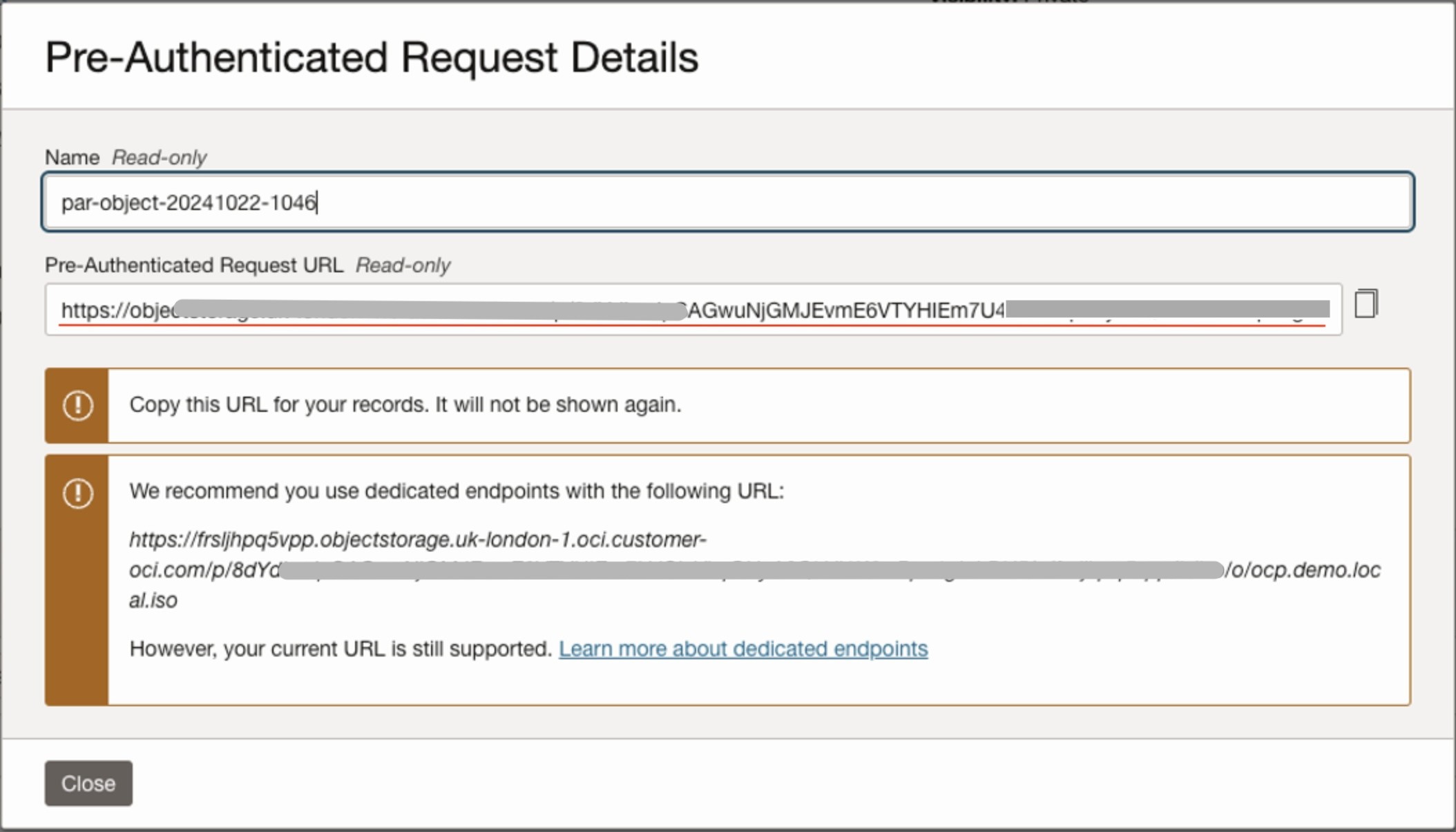The image size is (1456, 832).
Task: Click 'Copy this URL for your records' message
Action: (x=405, y=404)
